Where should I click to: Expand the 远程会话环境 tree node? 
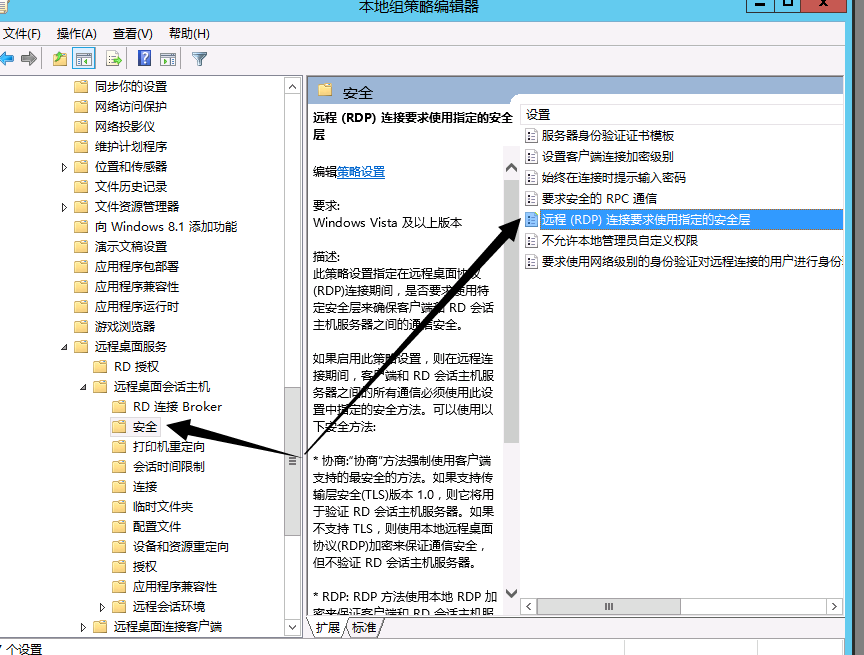click(x=102, y=607)
